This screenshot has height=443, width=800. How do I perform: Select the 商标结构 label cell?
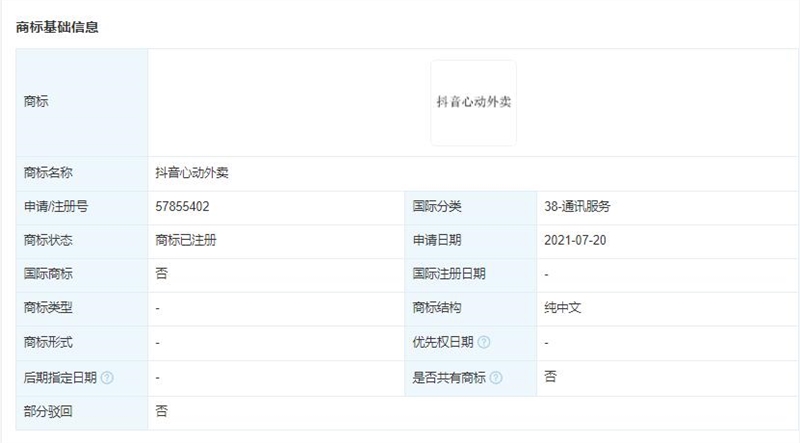tap(470, 308)
